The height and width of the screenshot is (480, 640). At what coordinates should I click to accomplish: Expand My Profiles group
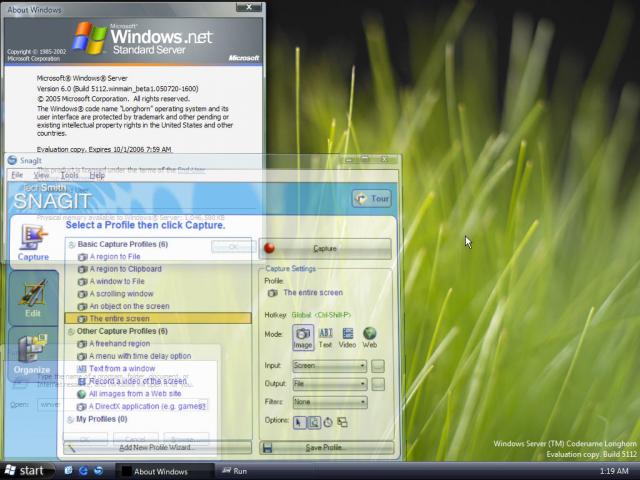click(70, 419)
